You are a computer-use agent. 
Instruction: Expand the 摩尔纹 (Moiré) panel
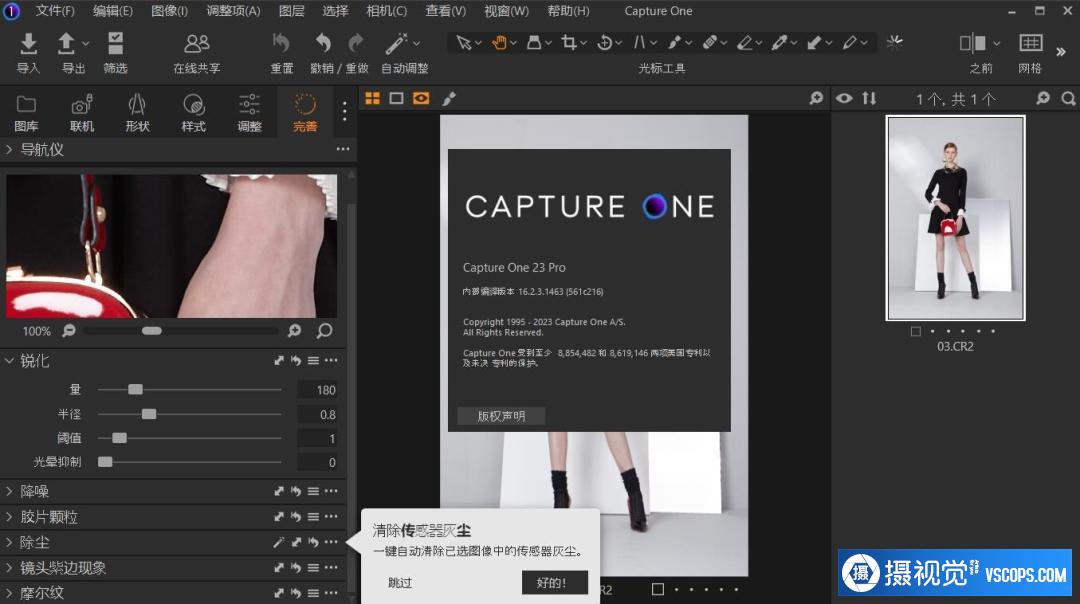[x=9, y=593]
